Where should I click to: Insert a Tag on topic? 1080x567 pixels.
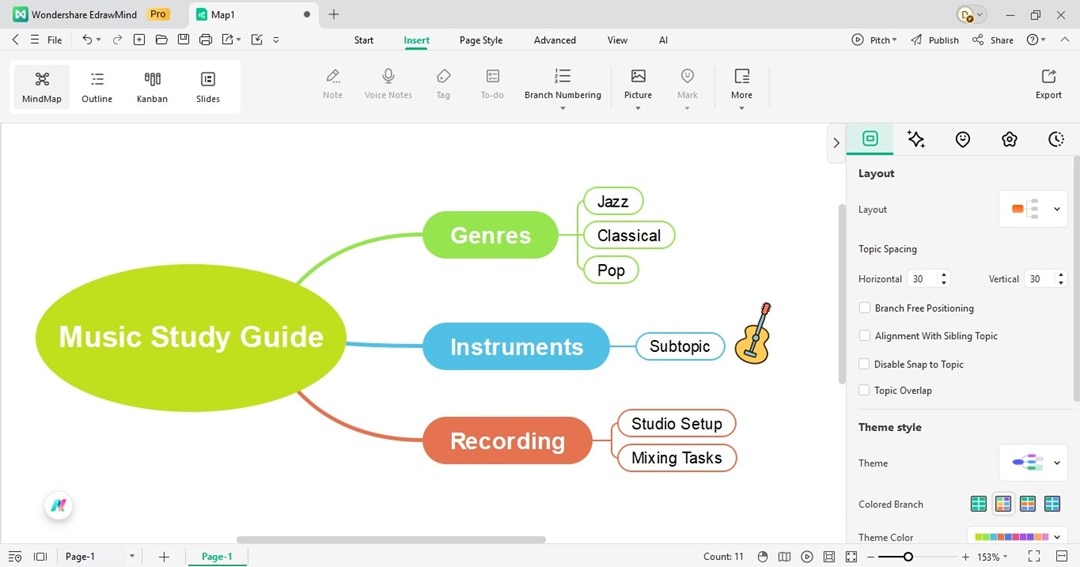pyautogui.click(x=444, y=84)
